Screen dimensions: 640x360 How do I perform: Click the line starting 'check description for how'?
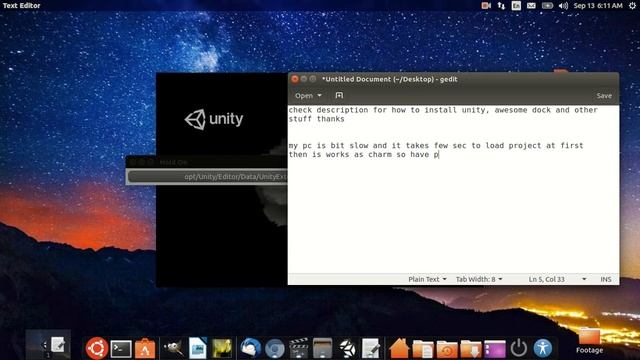point(443,110)
